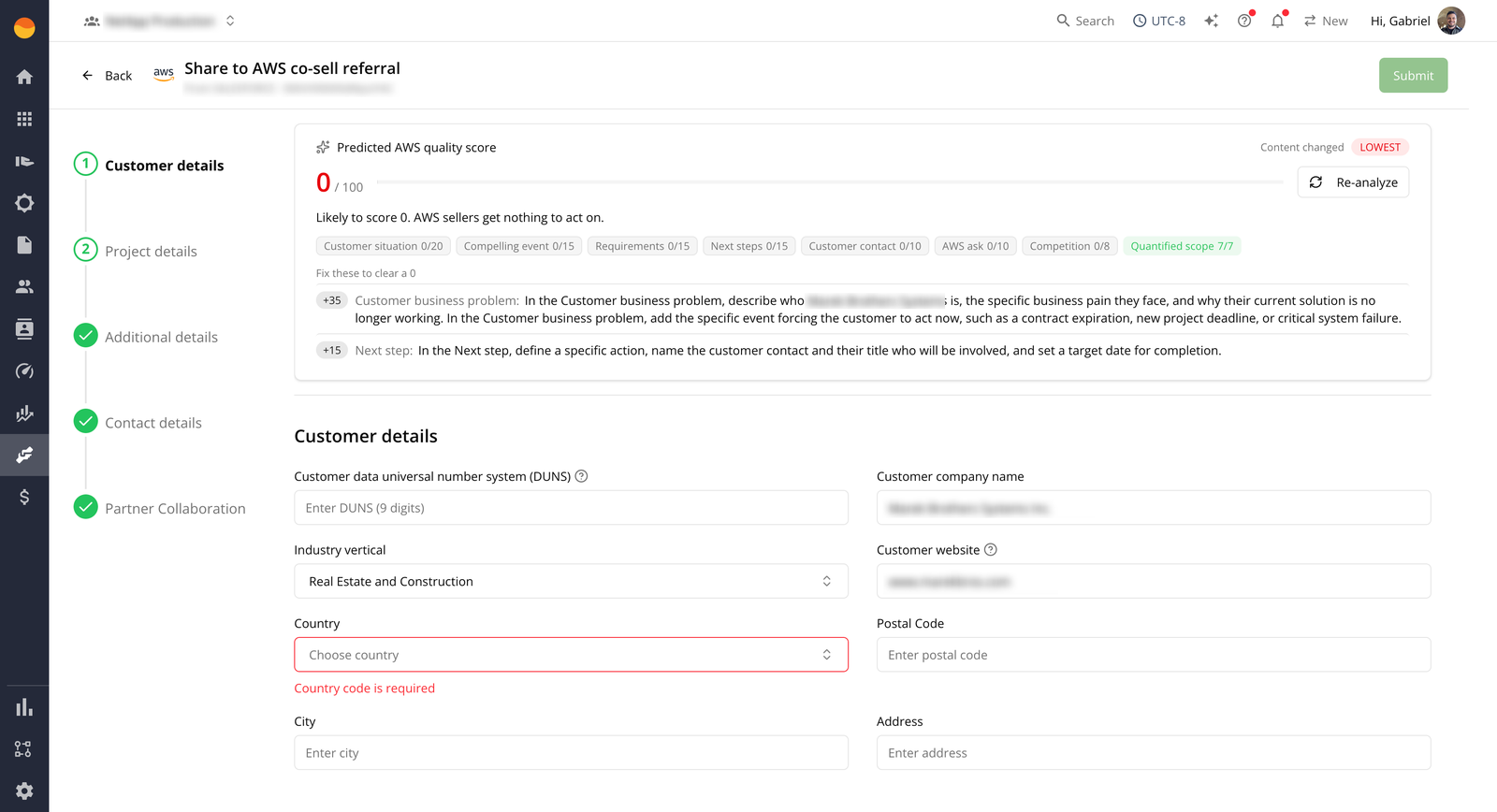
Task: Open the people icon in sidebar
Action: point(24,287)
